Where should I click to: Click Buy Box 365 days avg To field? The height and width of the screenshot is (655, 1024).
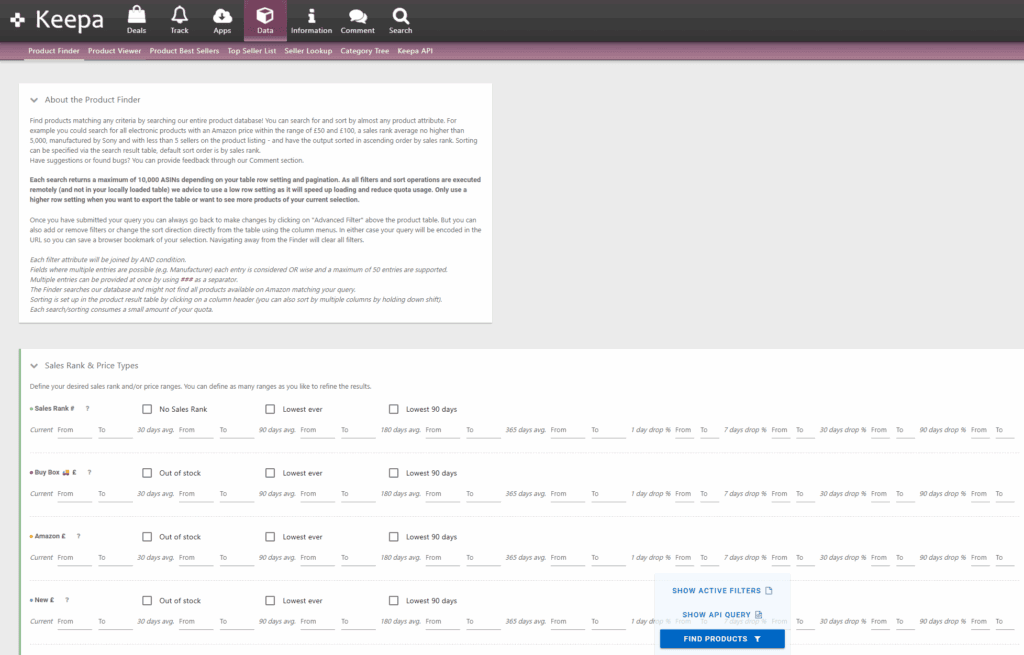click(x=608, y=494)
